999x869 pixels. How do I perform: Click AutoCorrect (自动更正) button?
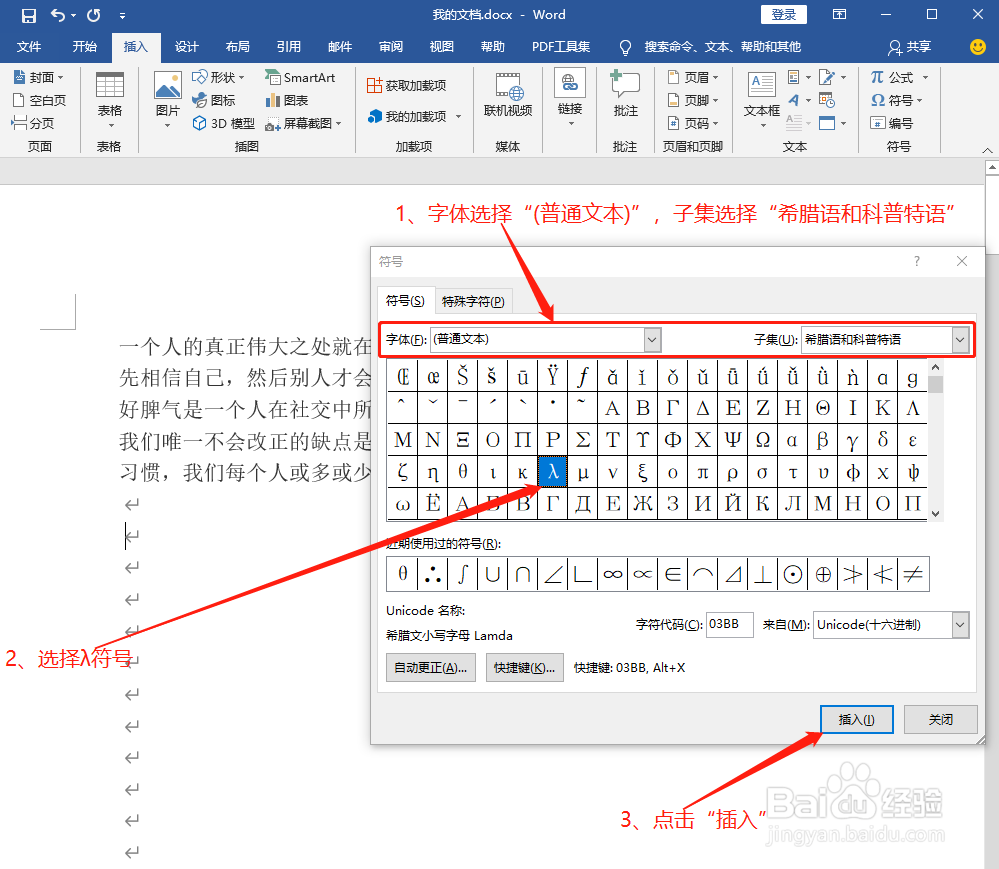click(x=431, y=668)
